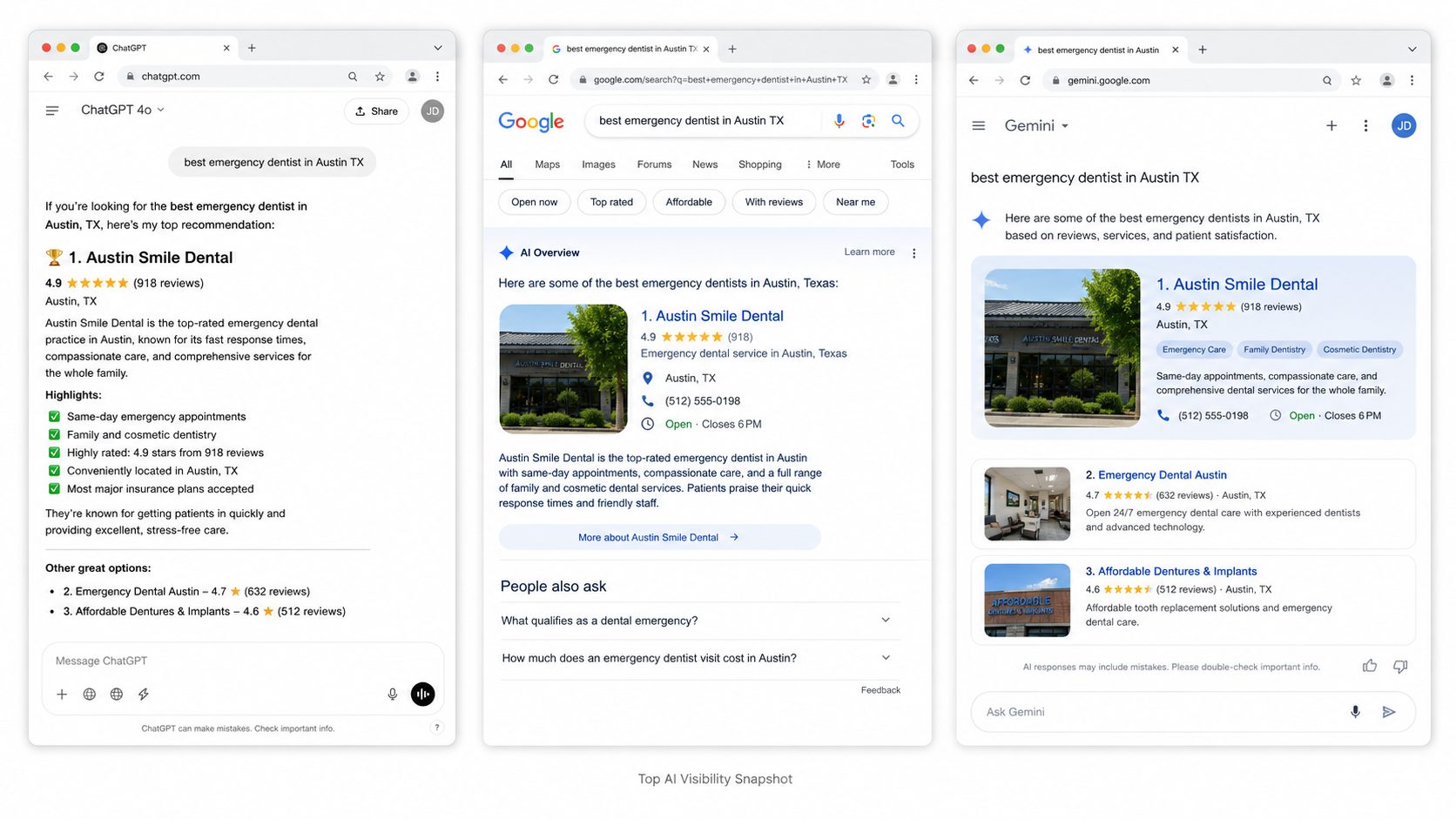Bookmark the Google search page with the star icon
1456x819 pixels.
pos(866,80)
